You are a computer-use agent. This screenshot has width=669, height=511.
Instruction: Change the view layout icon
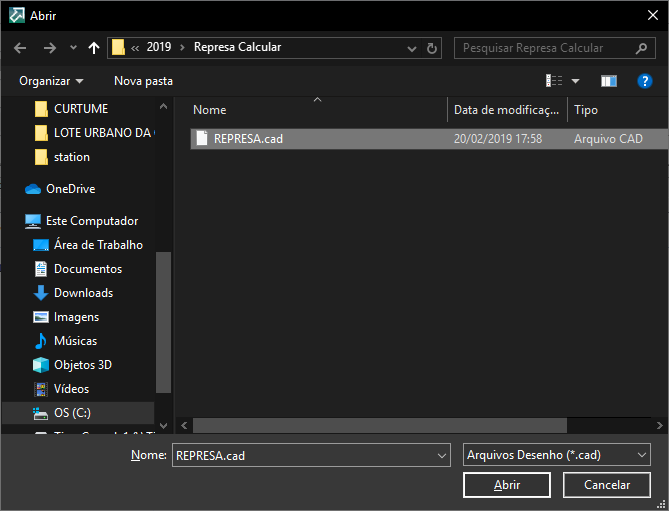[554, 81]
